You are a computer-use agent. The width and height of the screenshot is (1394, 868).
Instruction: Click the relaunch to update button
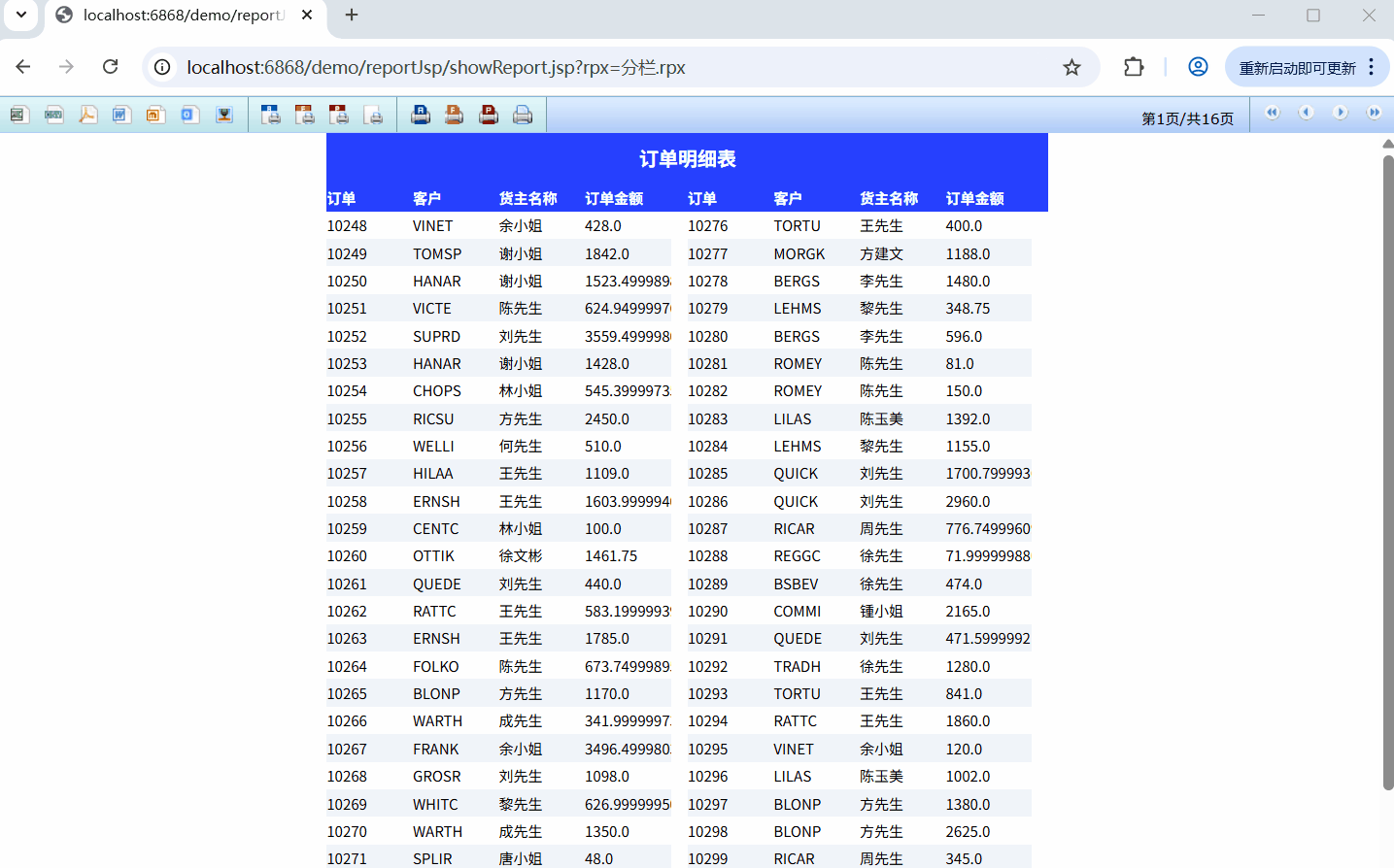(1296, 68)
